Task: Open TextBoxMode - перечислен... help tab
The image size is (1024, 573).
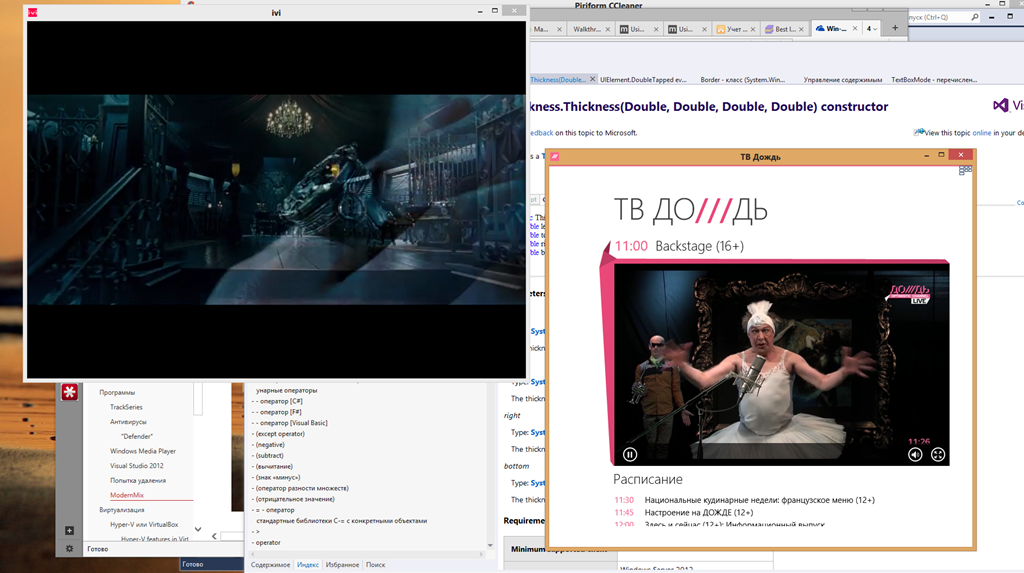Action: coord(934,80)
